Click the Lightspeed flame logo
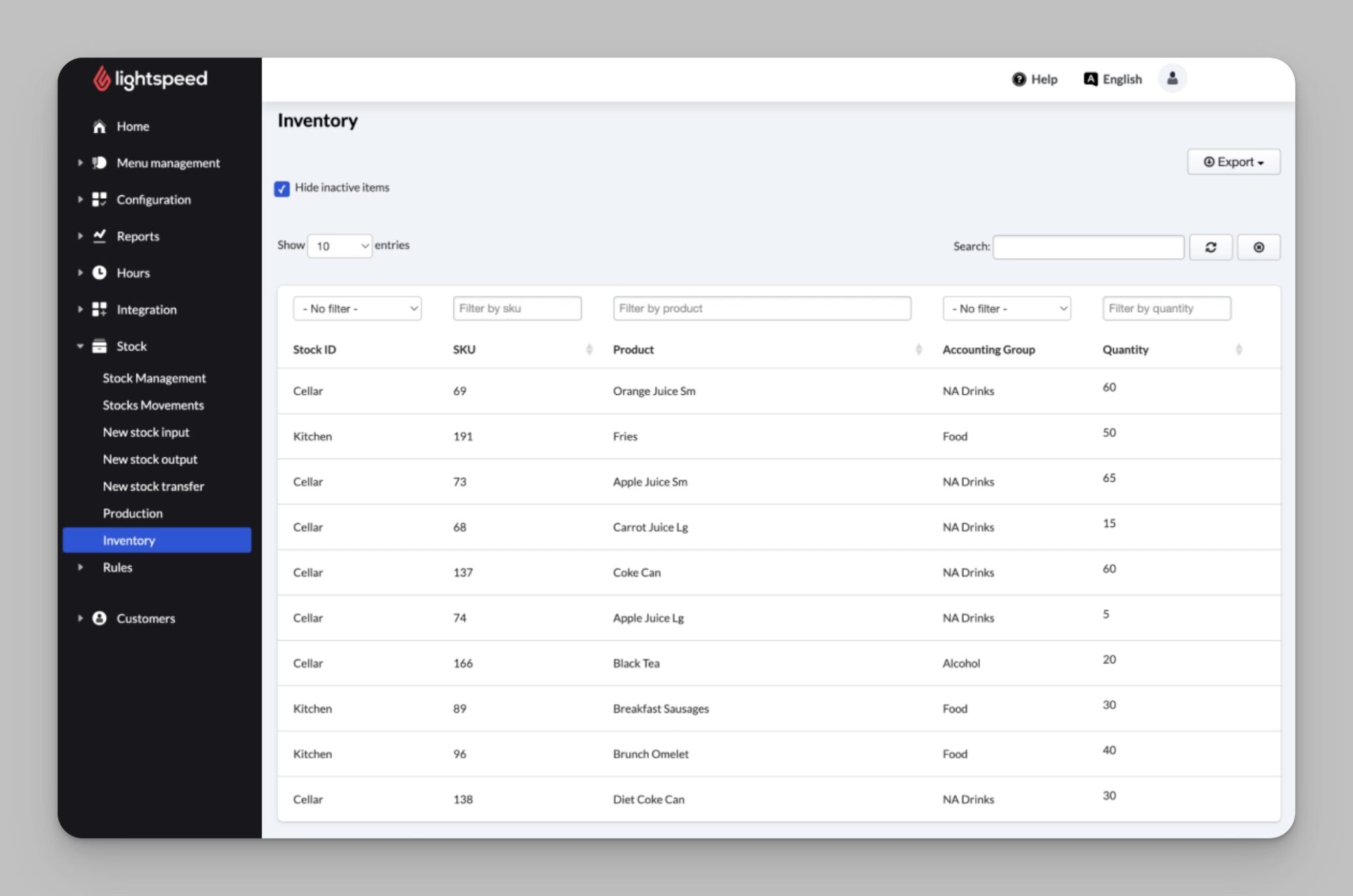 tap(101, 79)
